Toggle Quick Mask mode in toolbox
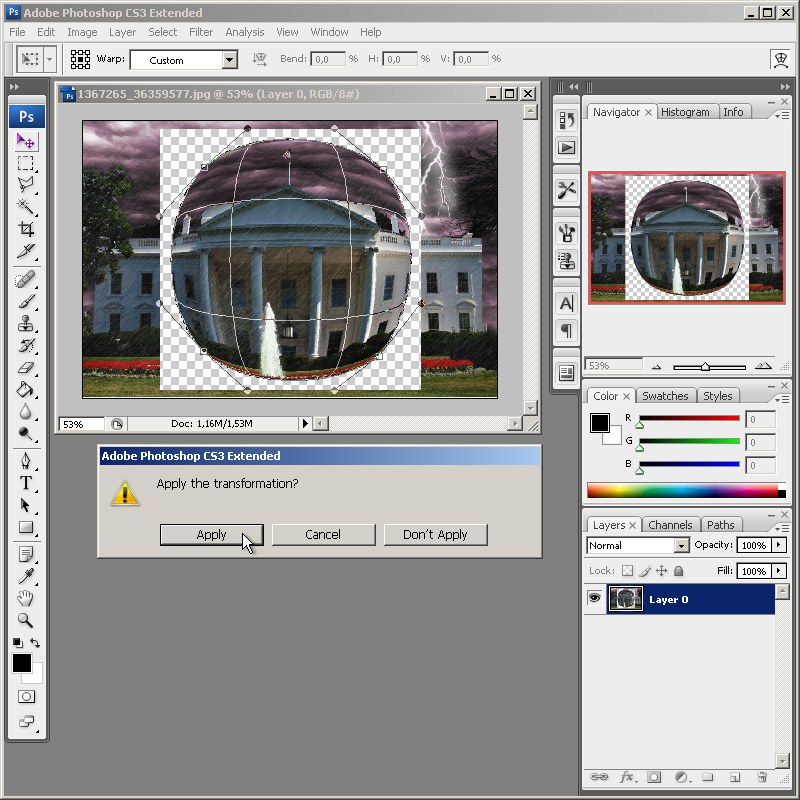The image size is (800, 800). click(x=26, y=696)
